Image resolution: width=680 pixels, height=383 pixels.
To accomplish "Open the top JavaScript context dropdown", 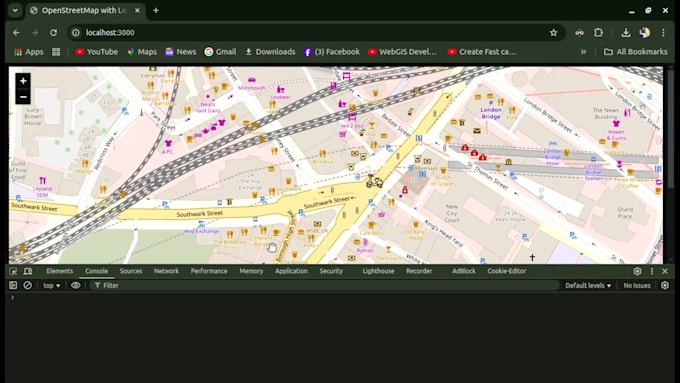I will pyautogui.click(x=52, y=285).
